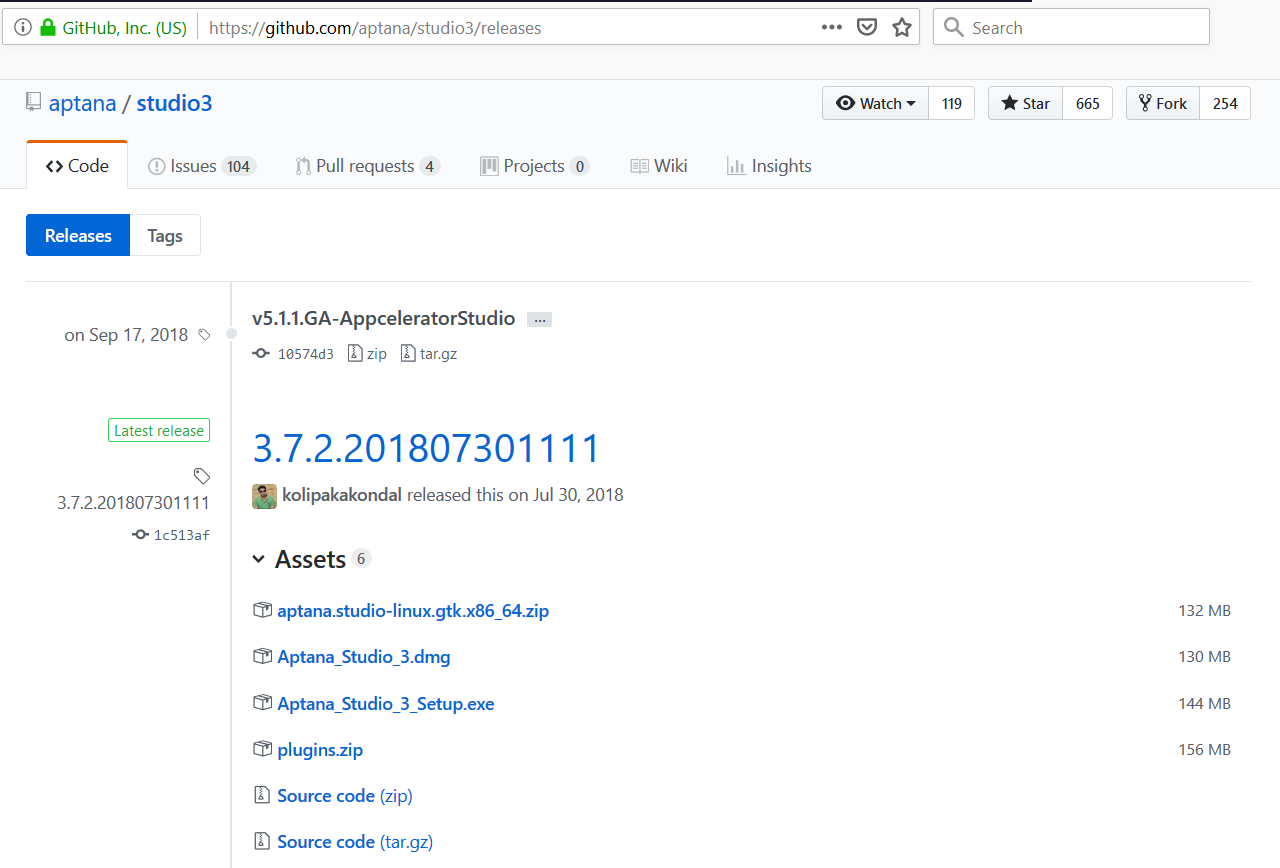Click package icon for aptana.studio-linux zip
This screenshot has width=1280, height=868.
click(x=262, y=610)
